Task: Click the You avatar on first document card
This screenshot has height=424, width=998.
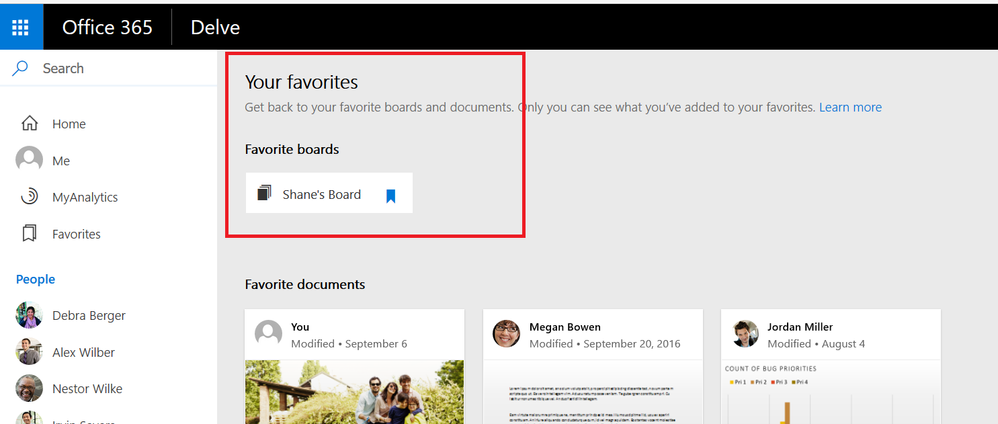Action: pyautogui.click(x=269, y=333)
